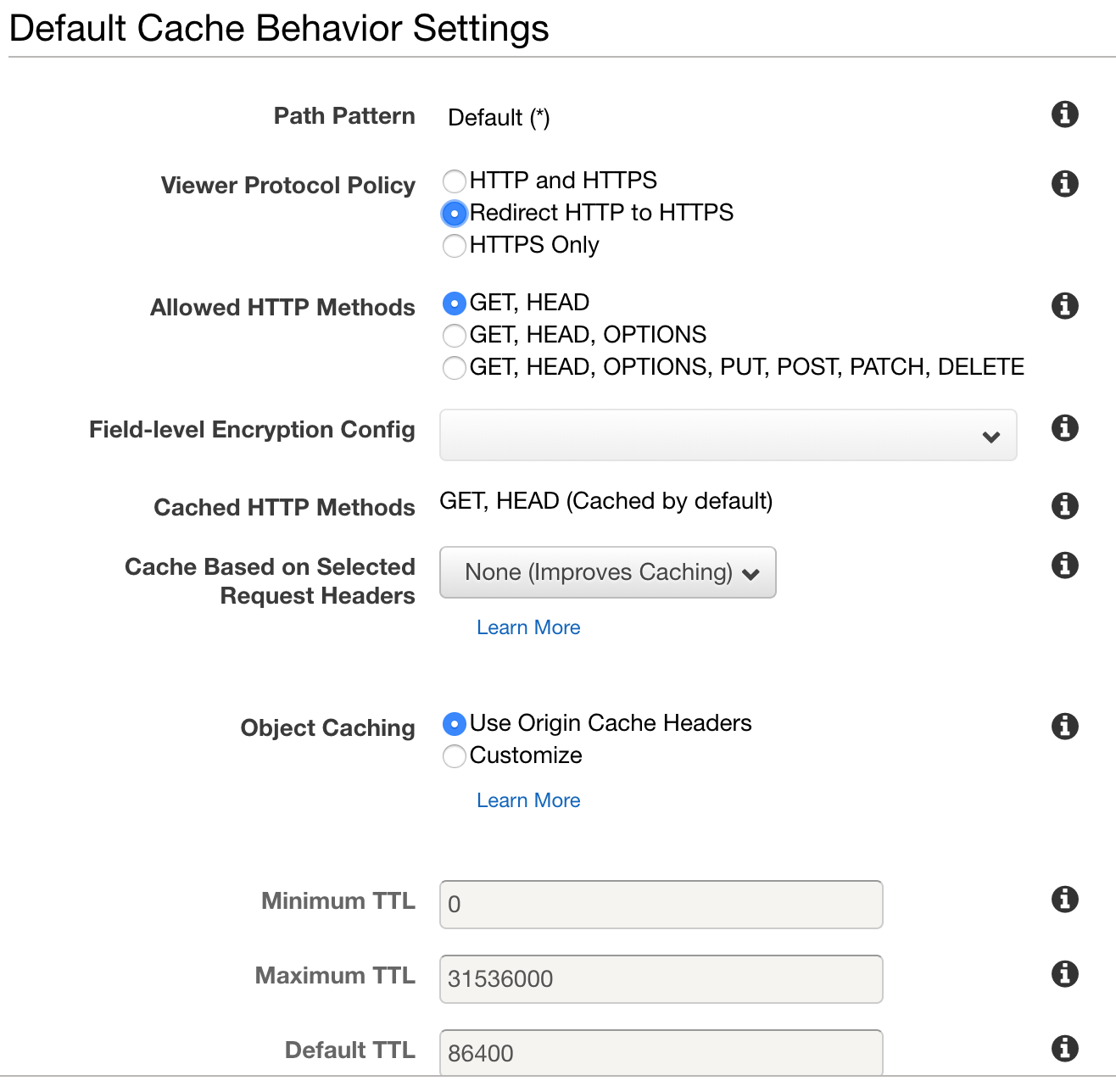Click Learn More under request headers setting
Image resolution: width=1116 pixels, height=1092 pixels.
pos(528,627)
